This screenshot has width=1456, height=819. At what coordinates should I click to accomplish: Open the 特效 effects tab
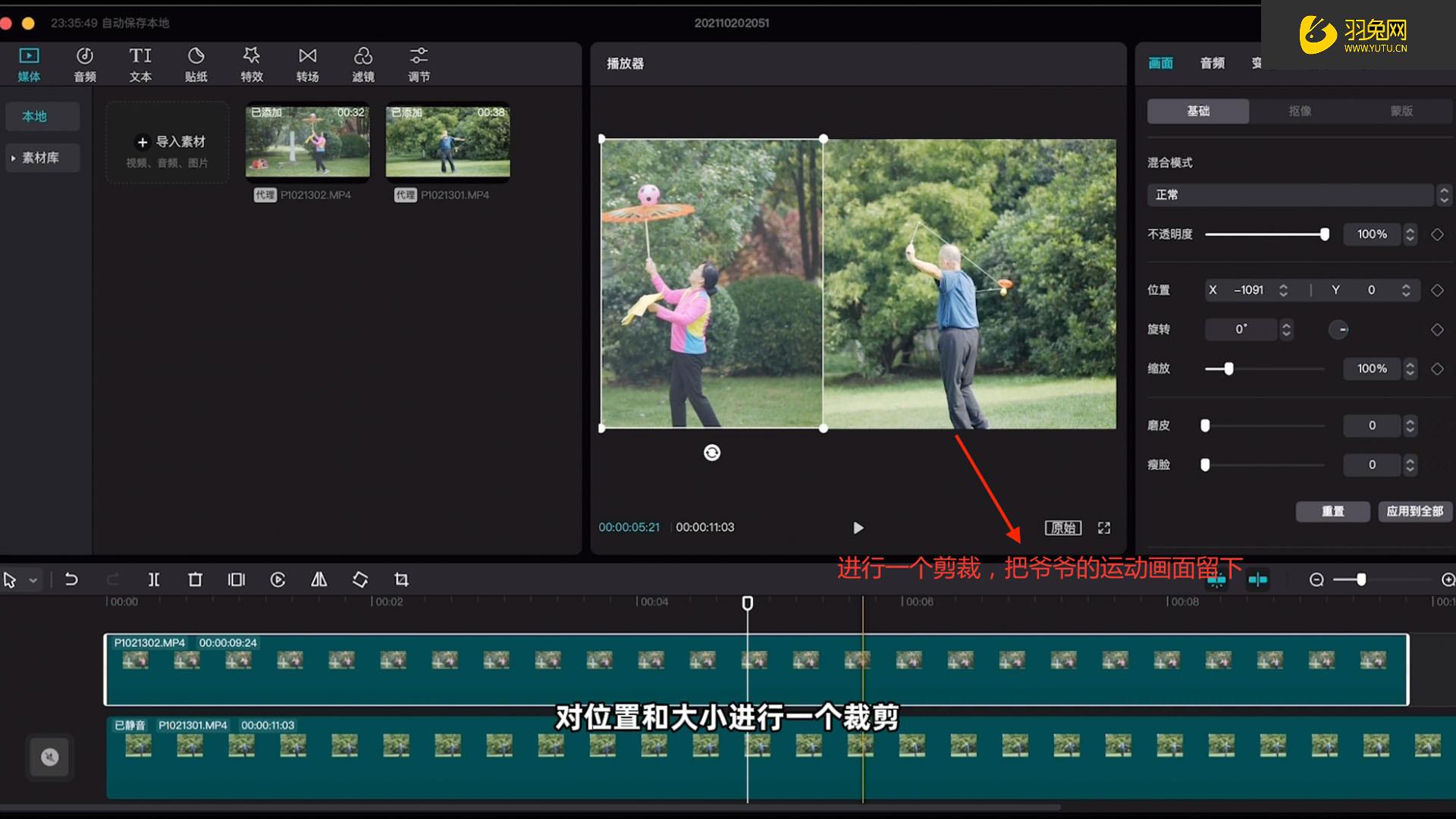252,64
